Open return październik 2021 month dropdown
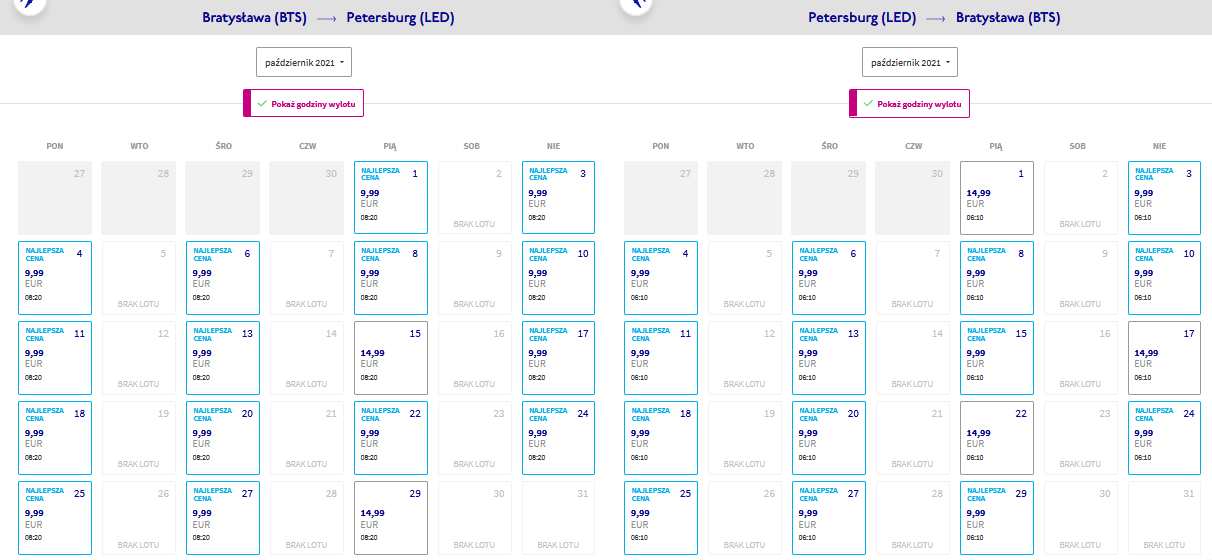 (910, 62)
